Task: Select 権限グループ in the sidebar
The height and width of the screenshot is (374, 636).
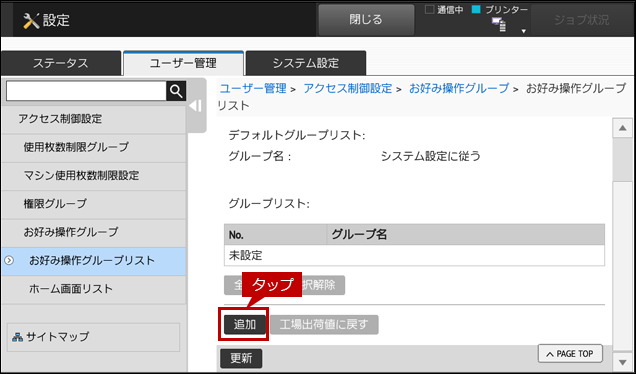Action: click(x=93, y=204)
